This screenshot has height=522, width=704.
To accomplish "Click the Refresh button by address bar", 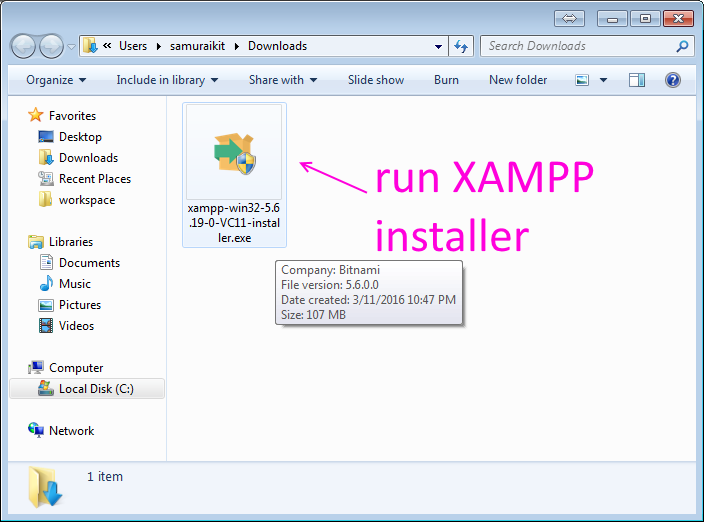I will coord(461,46).
